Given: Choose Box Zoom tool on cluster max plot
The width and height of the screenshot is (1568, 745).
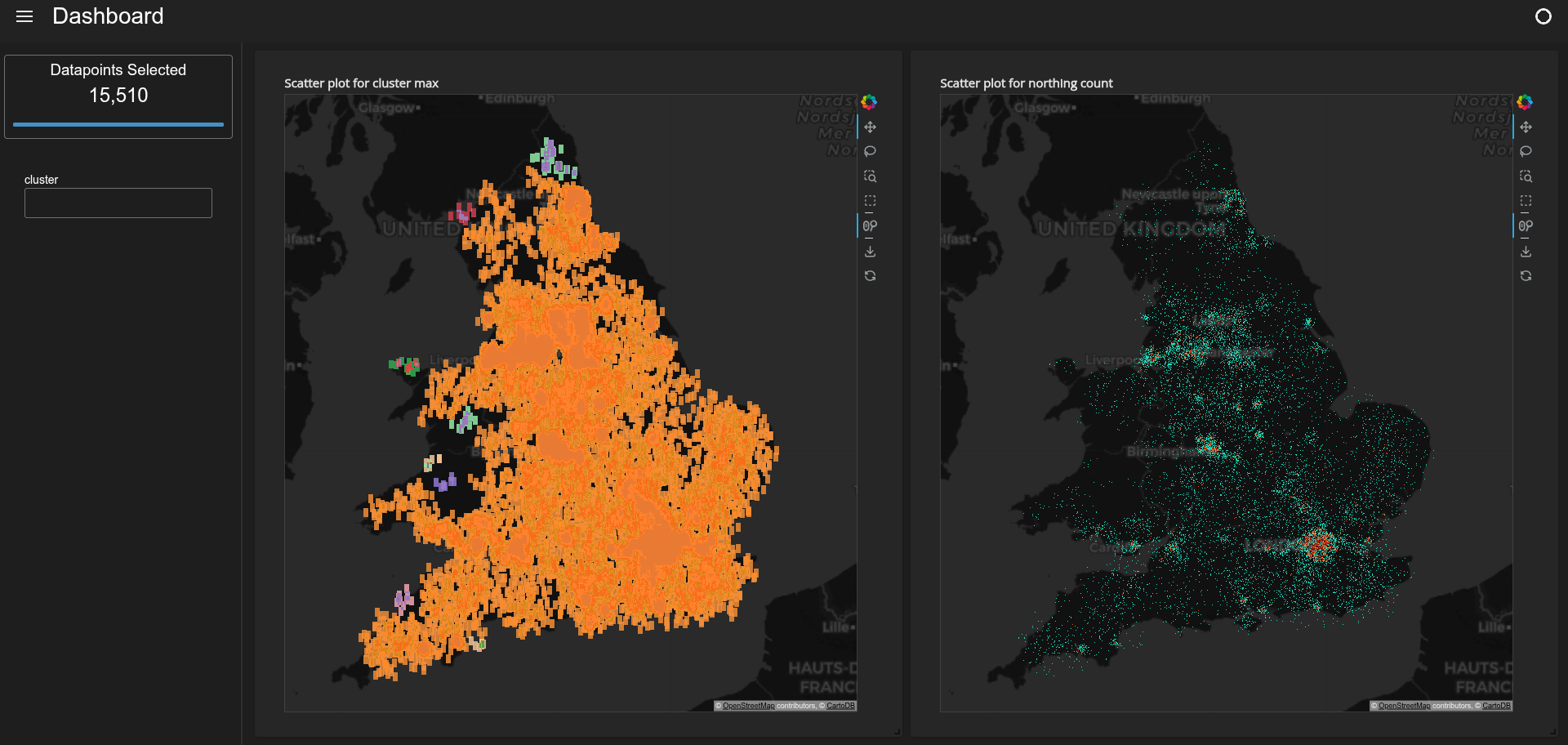Looking at the screenshot, I should (x=870, y=176).
